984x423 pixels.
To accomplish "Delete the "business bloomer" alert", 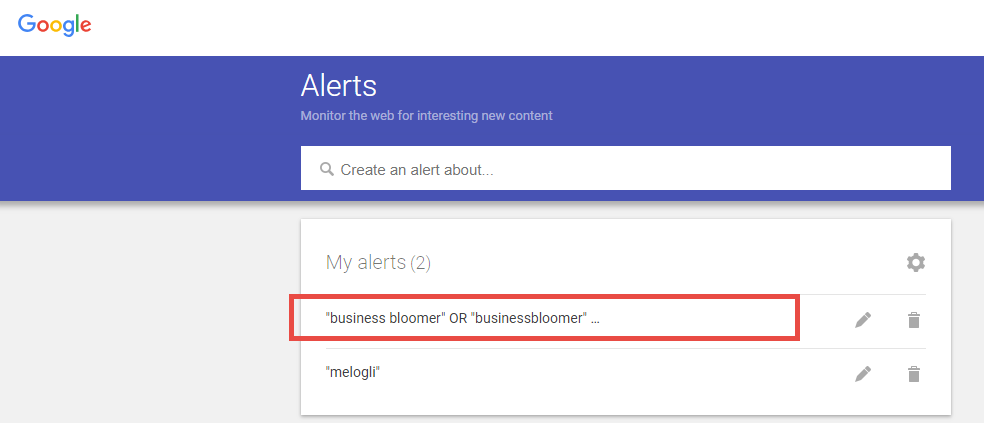I will pyautogui.click(x=914, y=320).
